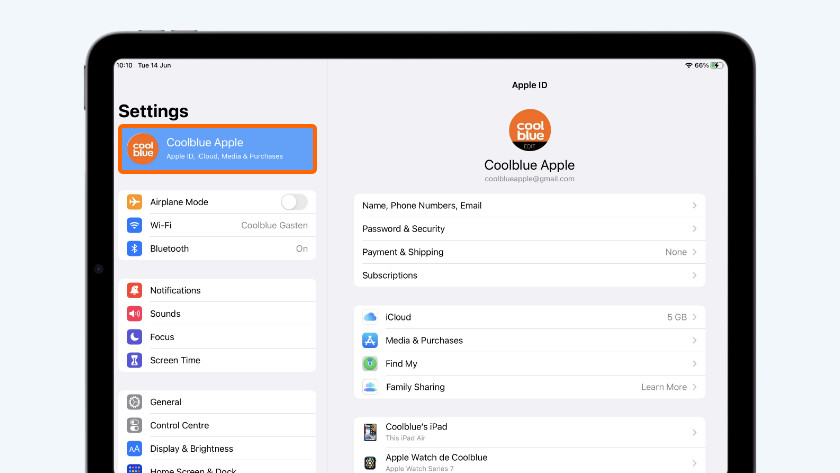
Task: Open Control Centre settings
Action: click(x=217, y=425)
